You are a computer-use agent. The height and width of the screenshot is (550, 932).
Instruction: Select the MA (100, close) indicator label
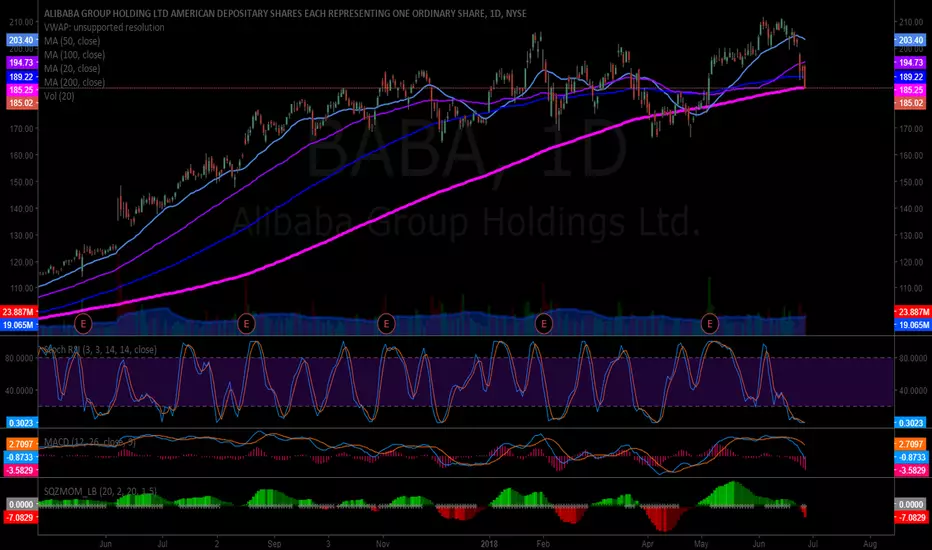[74, 55]
